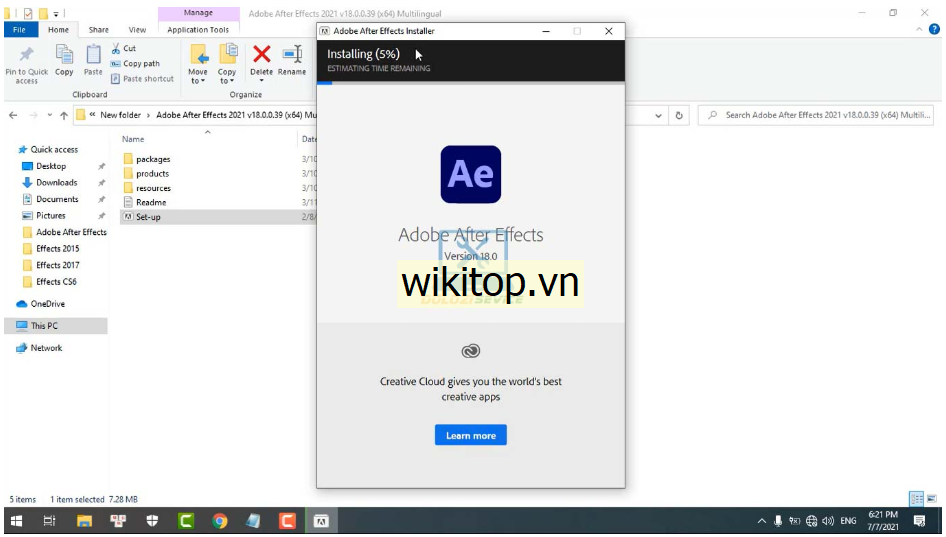Click Cut in the Clipboard group

[124, 48]
